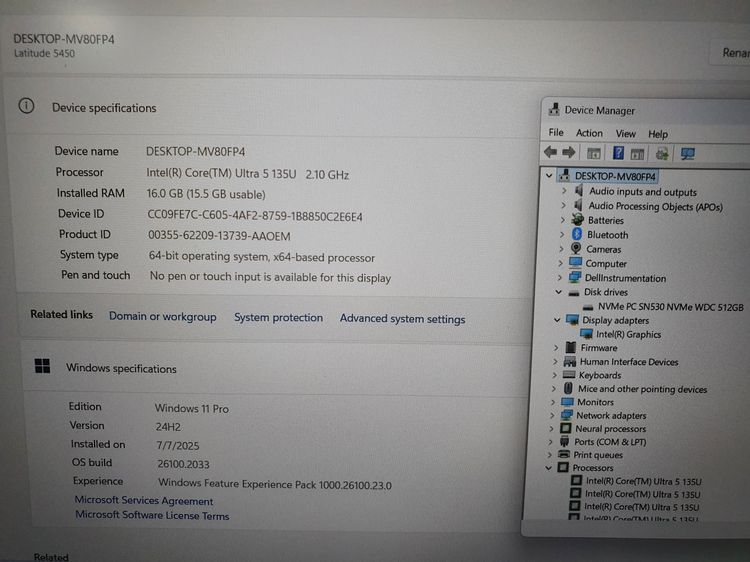
Task: Click the Edition value Windows 11 Pro
Action: (192, 408)
